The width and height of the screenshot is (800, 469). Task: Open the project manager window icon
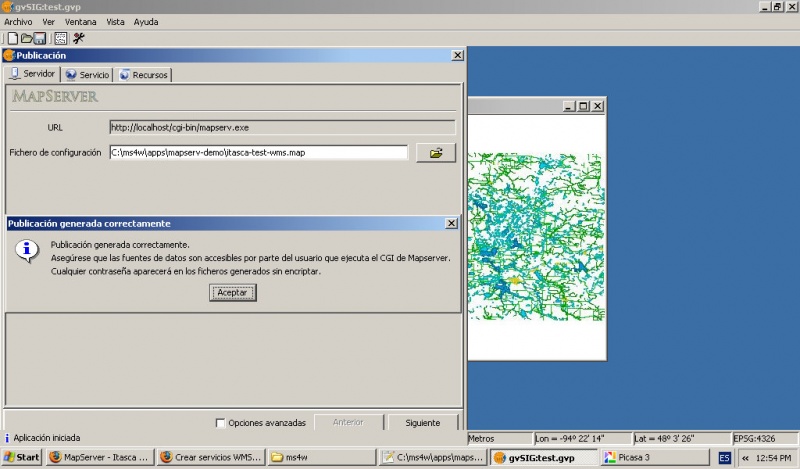tap(60, 38)
